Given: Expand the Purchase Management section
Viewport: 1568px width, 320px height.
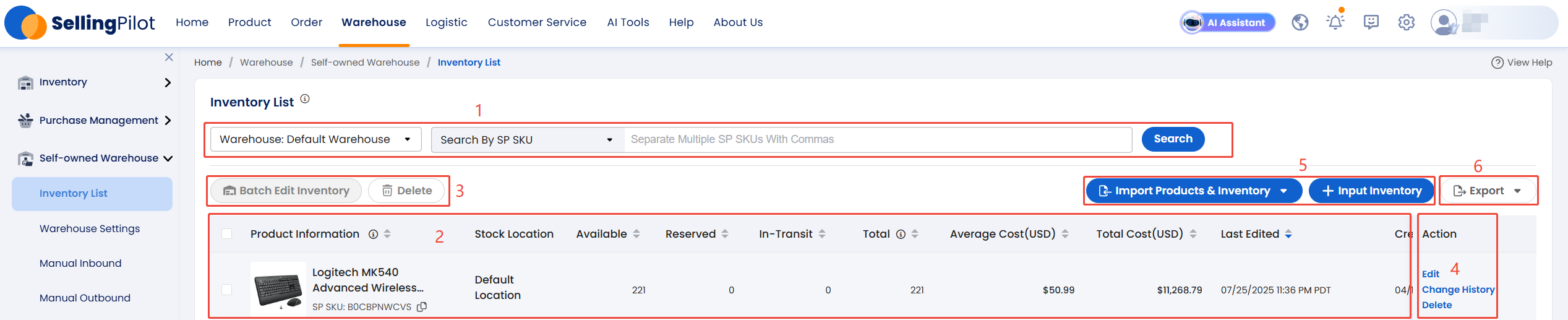Looking at the screenshot, I should click(x=168, y=121).
